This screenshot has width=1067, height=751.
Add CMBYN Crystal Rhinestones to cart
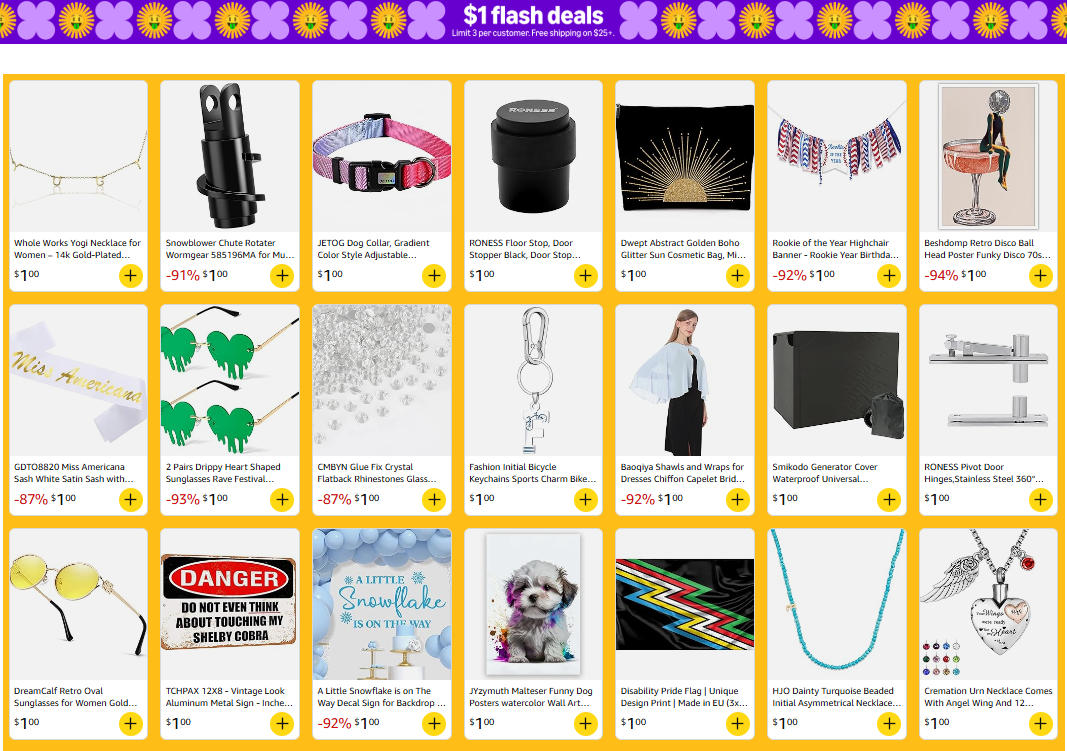(x=434, y=500)
